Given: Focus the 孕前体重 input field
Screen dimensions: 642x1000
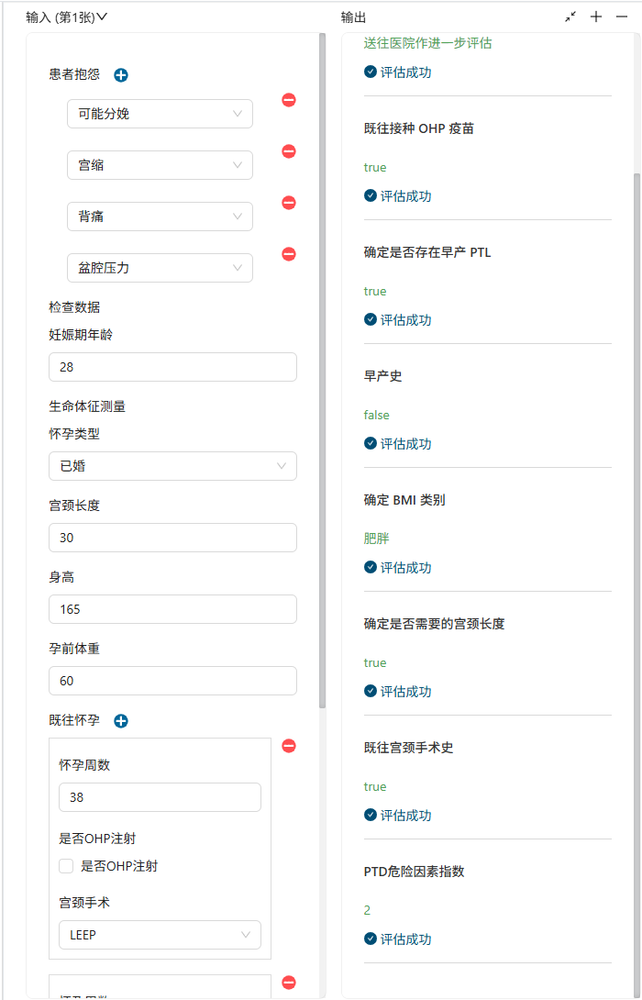Looking at the screenshot, I should 172,681.
